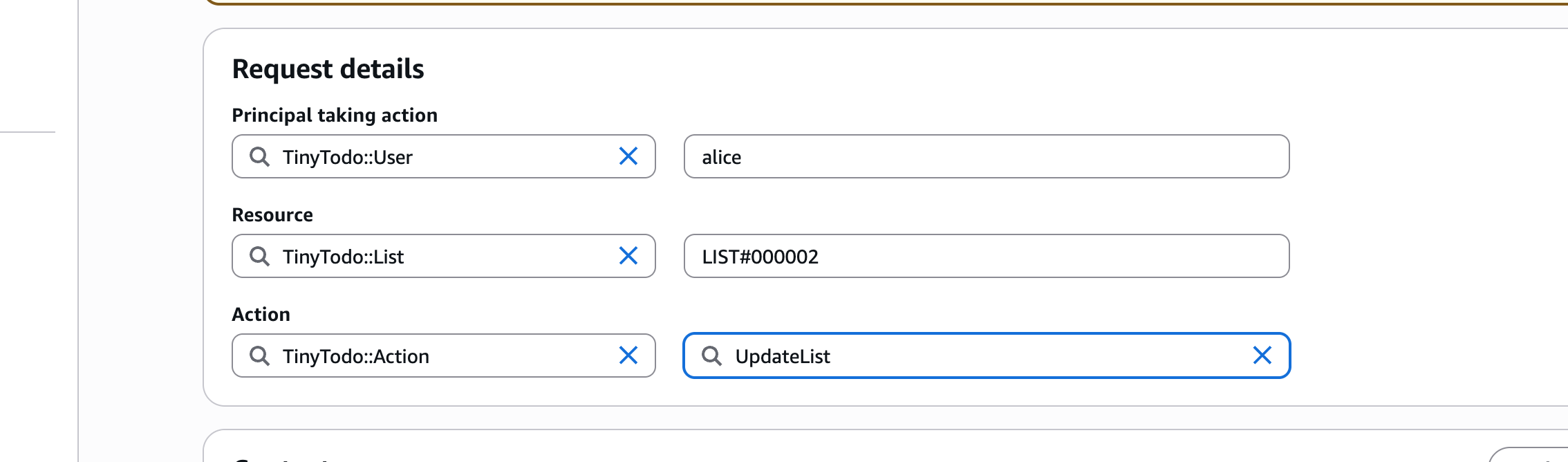This screenshot has height=462, width=1568.
Task: Click the Action field label
Action: 261,315
